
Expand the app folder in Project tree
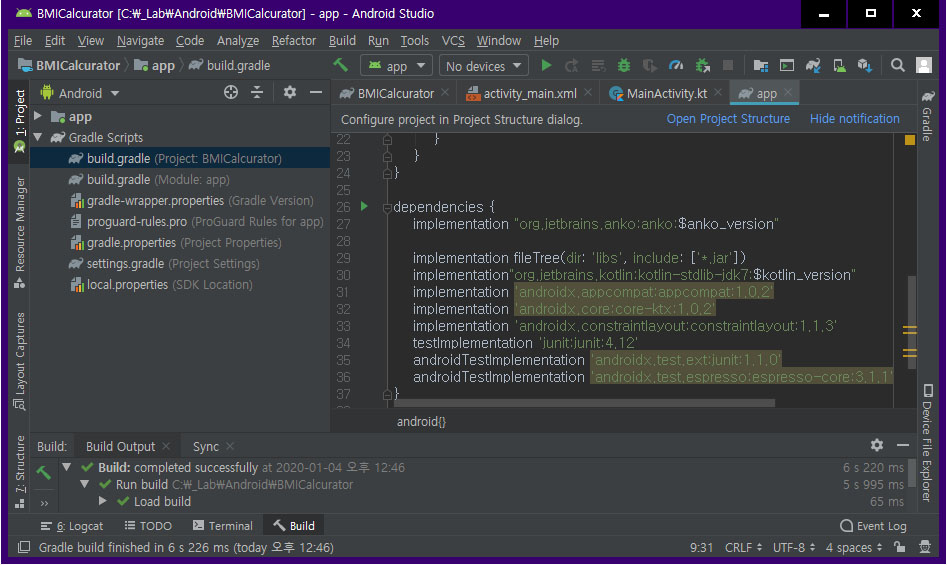pyautogui.click(x=37, y=115)
